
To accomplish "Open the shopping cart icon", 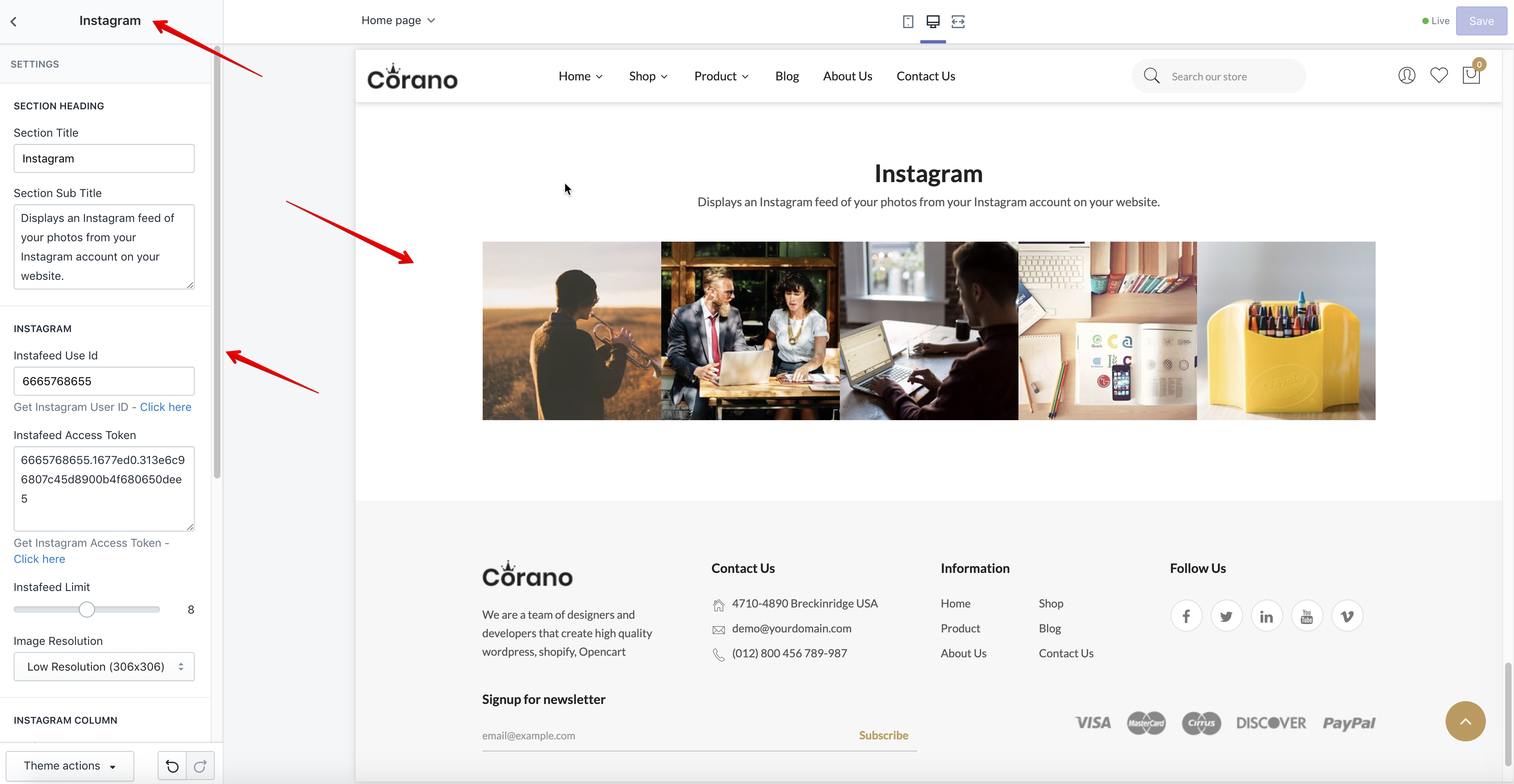I will [x=1471, y=76].
